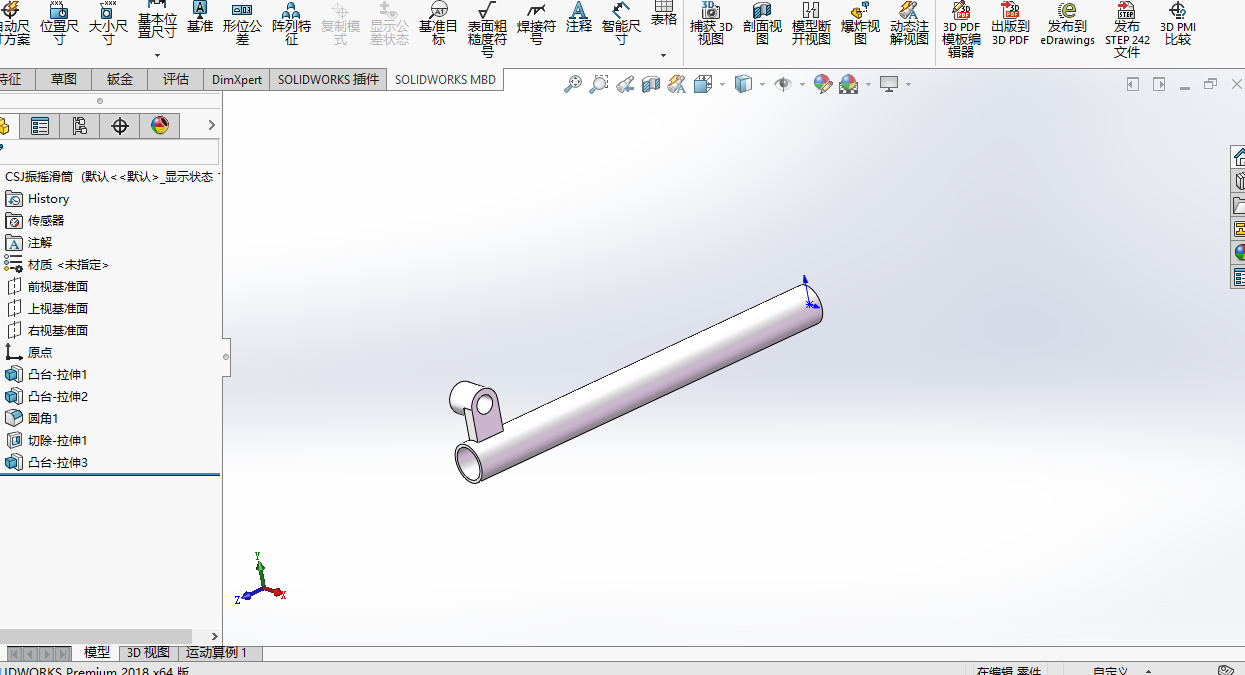Enable 动态注解视图 dynamic annotation views

pos(909,24)
